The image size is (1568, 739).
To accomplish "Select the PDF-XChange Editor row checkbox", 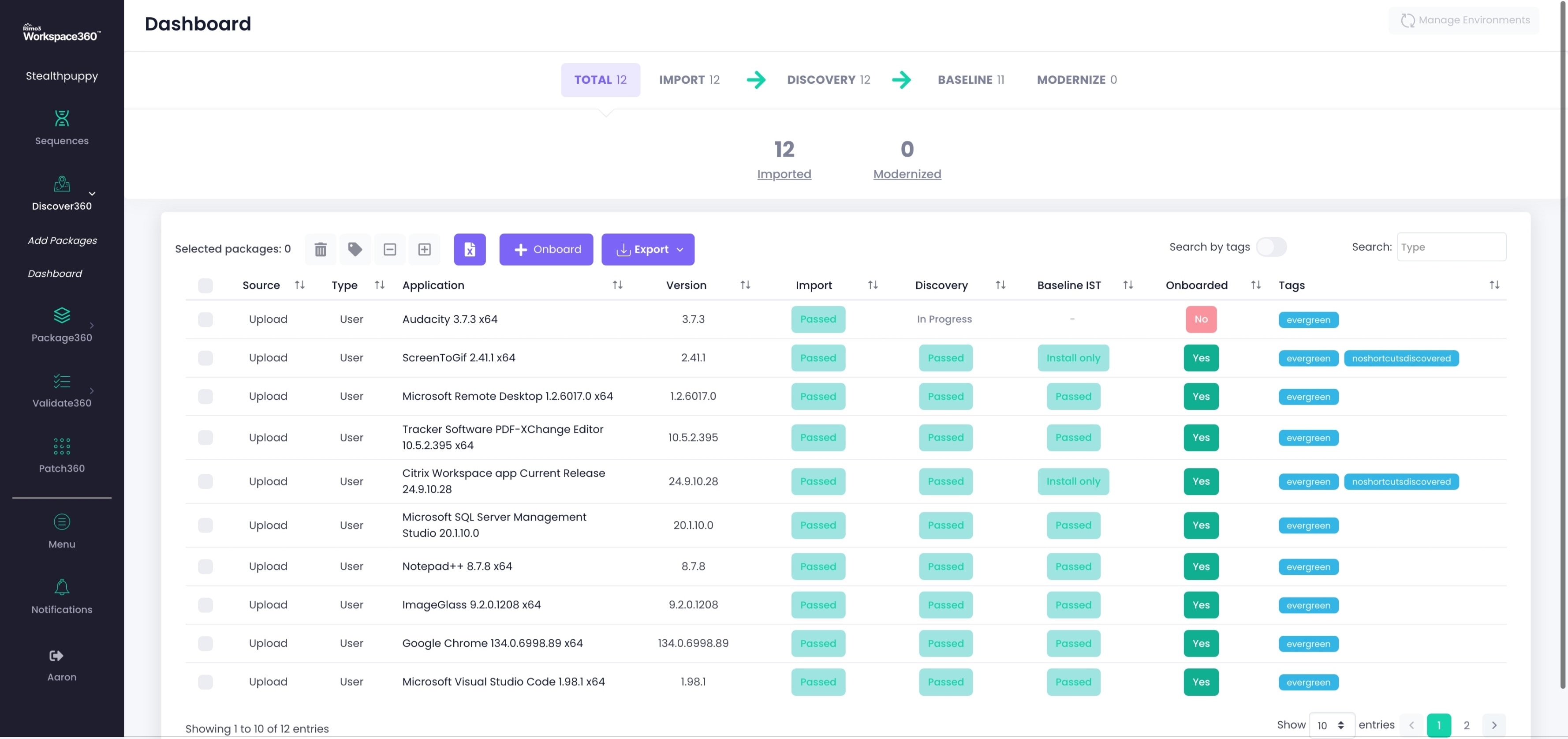I will coord(205,437).
